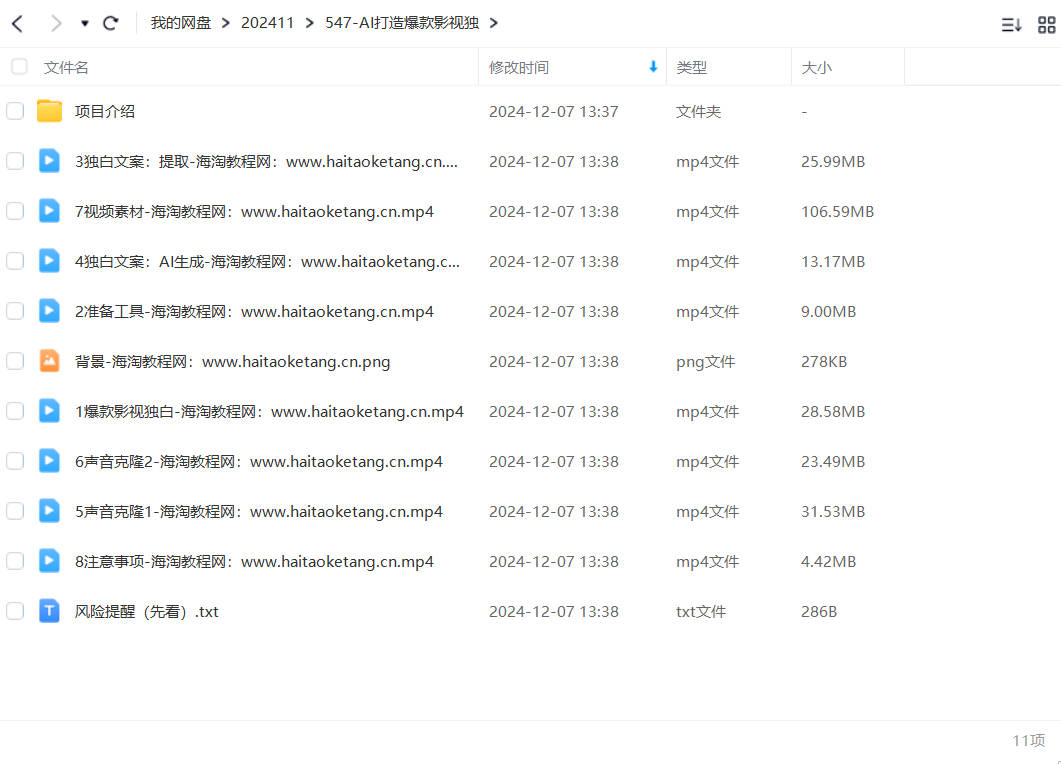Click the 项目介绍 folder icon

click(49, 110)
